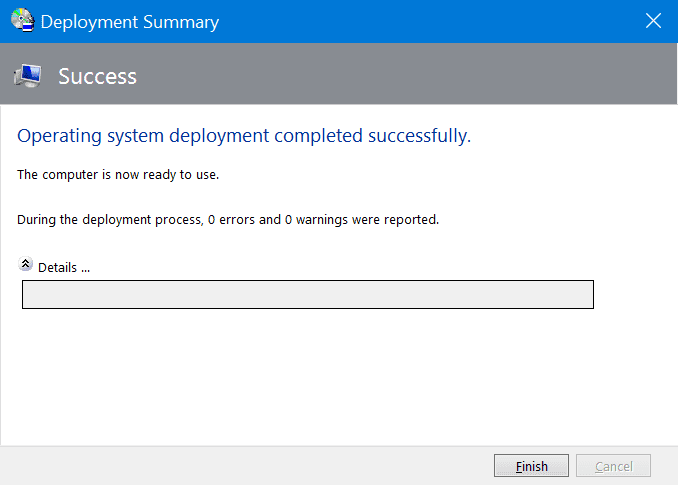Click inside the empty details text box

307,294
